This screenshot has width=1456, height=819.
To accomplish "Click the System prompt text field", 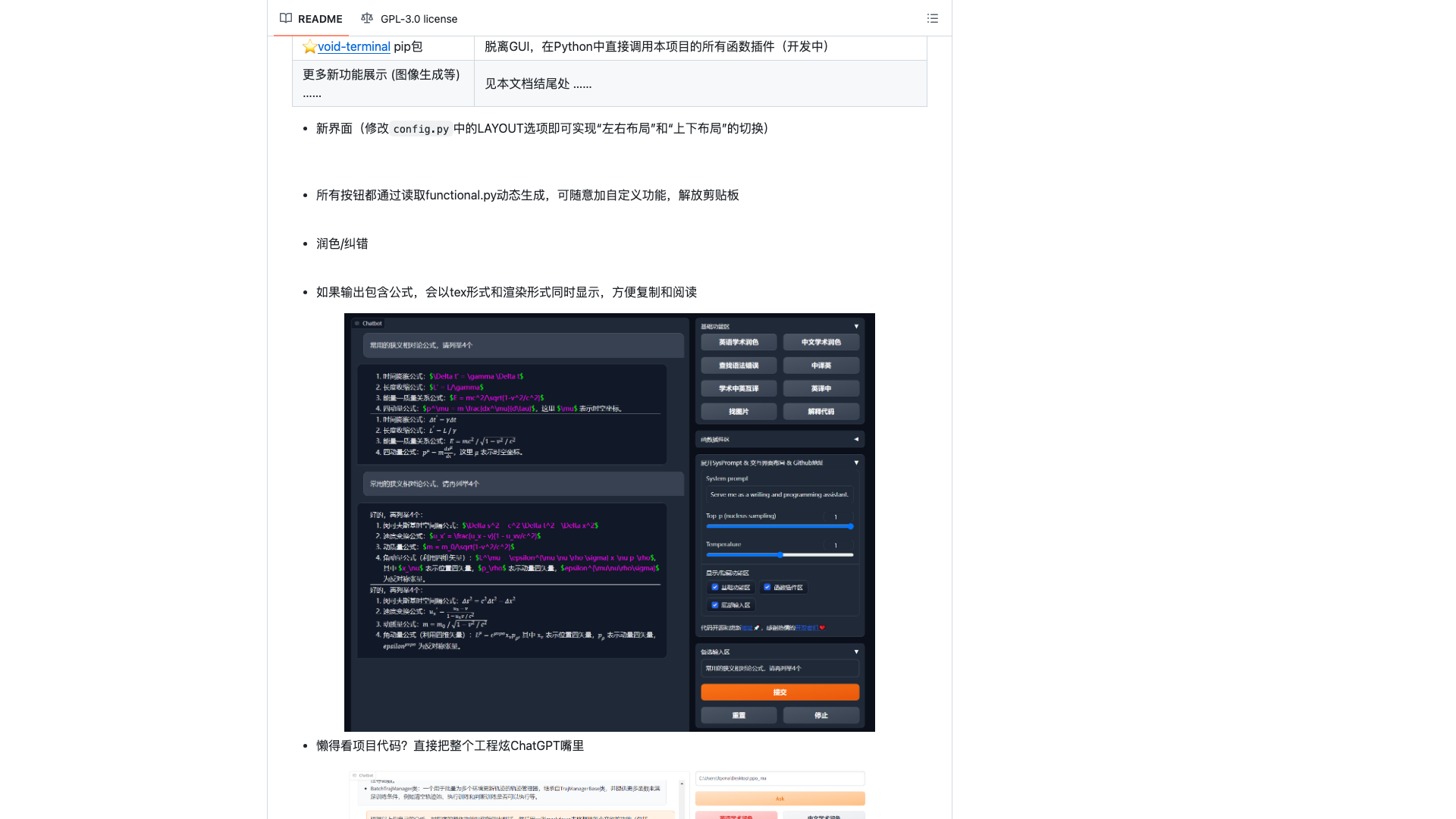I will point(780,494).
